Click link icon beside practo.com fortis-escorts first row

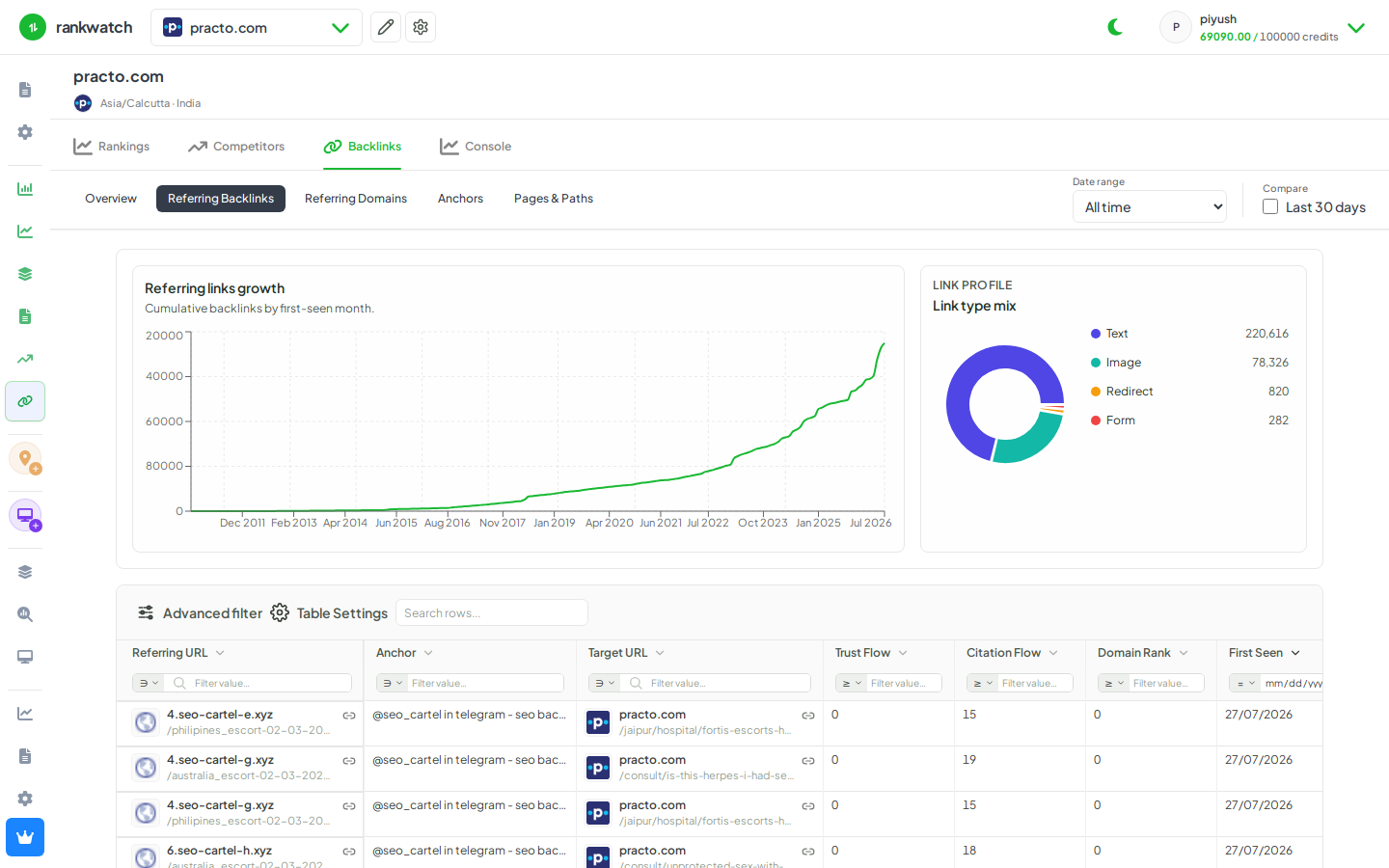pyautogui.click(x=808, y=716)
